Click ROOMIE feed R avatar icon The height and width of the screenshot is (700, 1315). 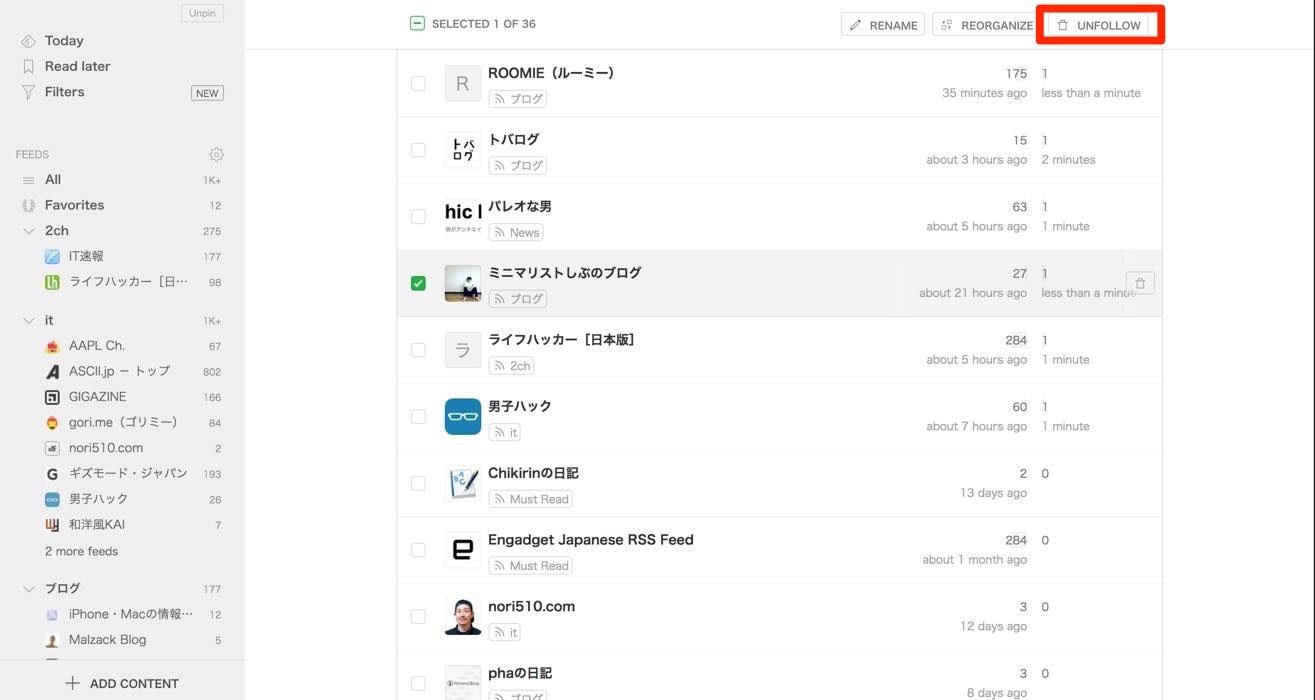tap(463, 84)
